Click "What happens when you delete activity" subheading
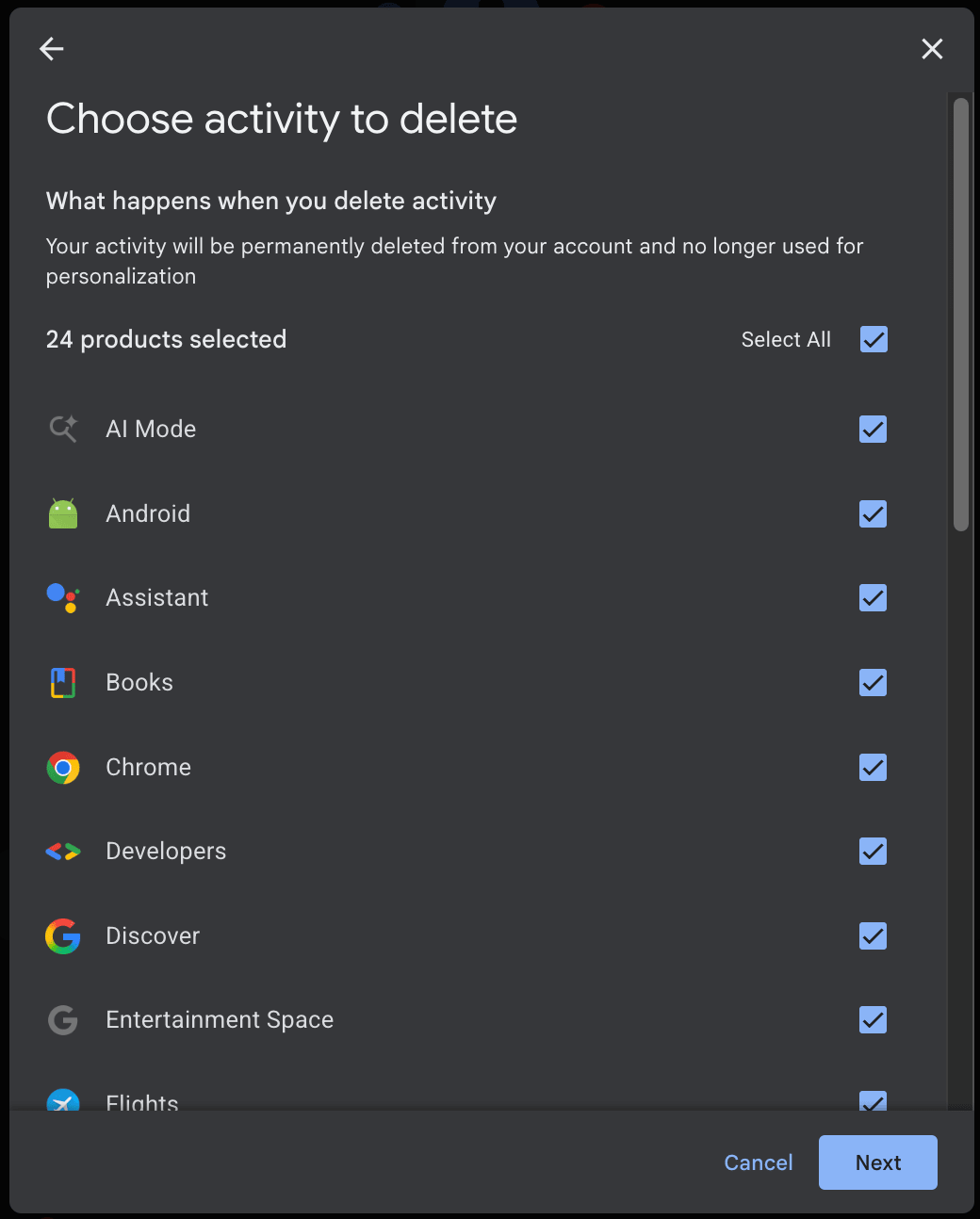This screenshot has height=1219, width=980. [271, 201]
